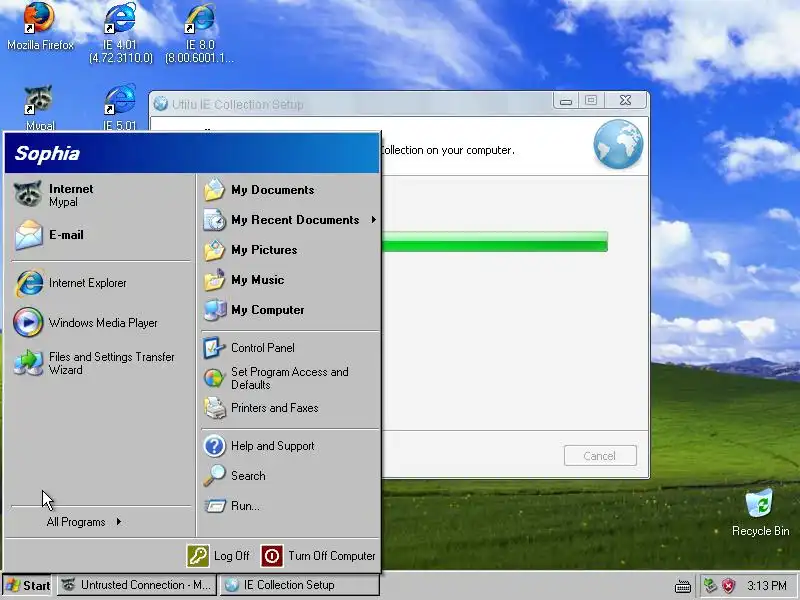This screenshot has width=800, height=600.
Task: Click the globe icon in setup window
Action: (x=618, y=144)
